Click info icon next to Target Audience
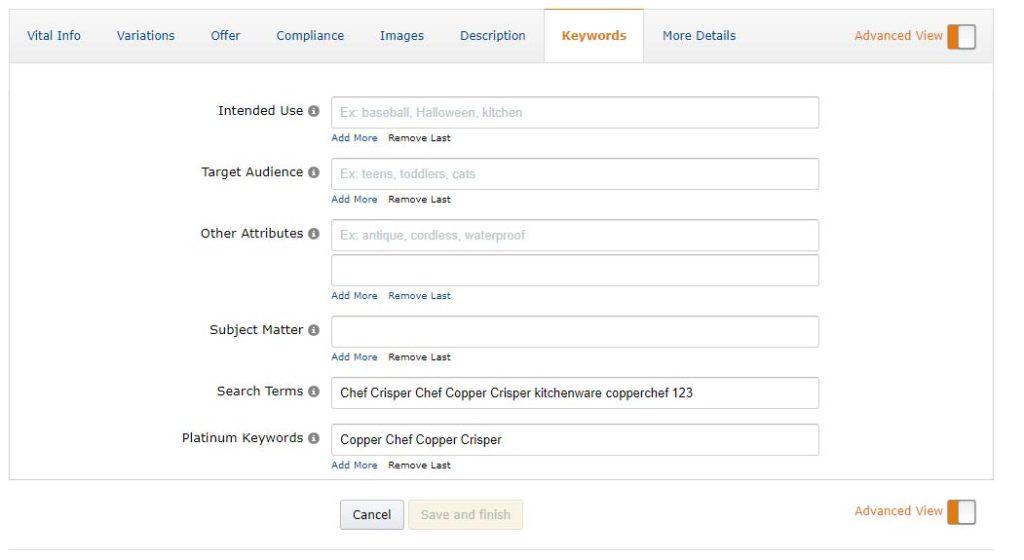Viewport: 1024px width, 560px height. point(313,172)
